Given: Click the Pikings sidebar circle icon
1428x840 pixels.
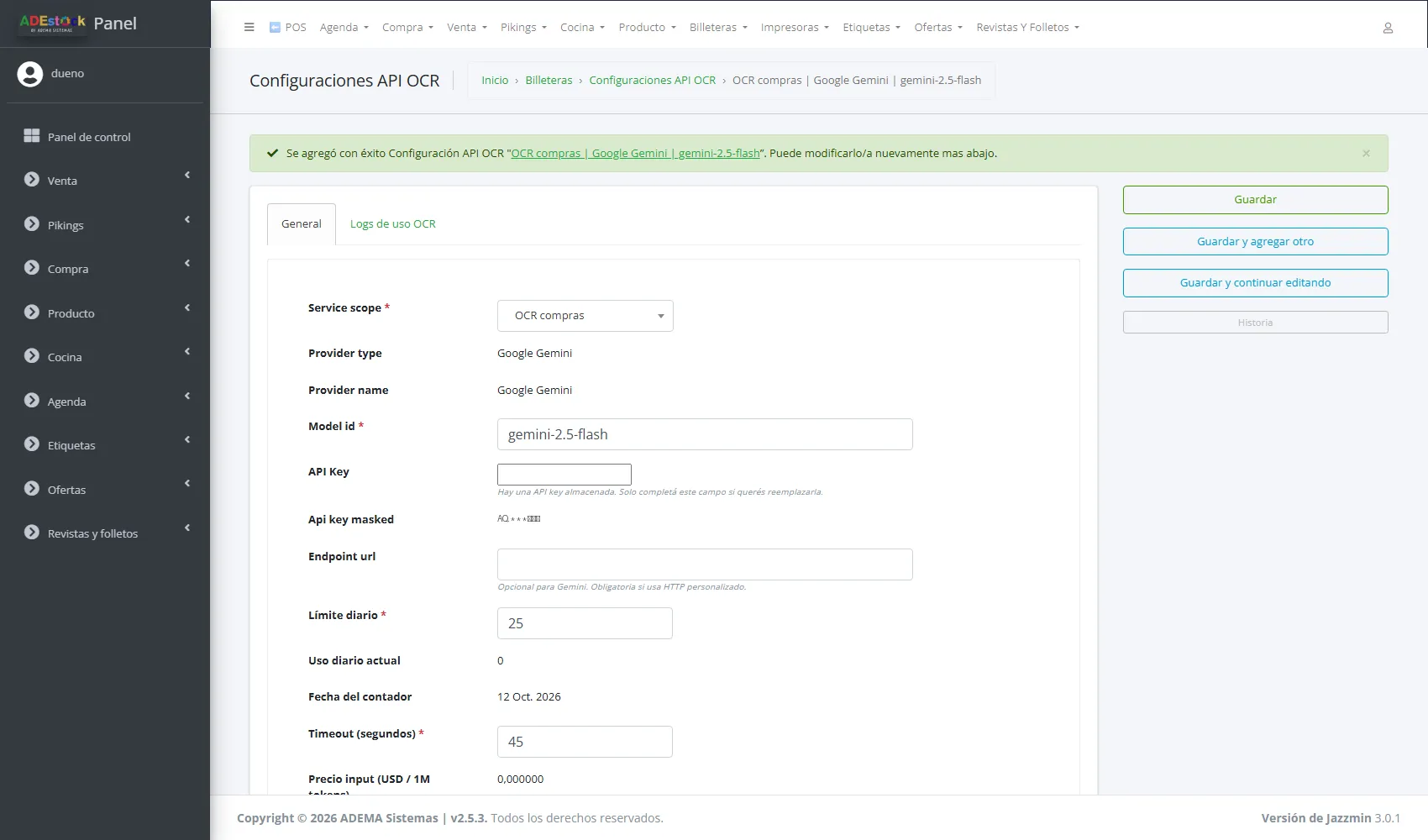Looking at the screenshot, I should click(x=32, y=224).
